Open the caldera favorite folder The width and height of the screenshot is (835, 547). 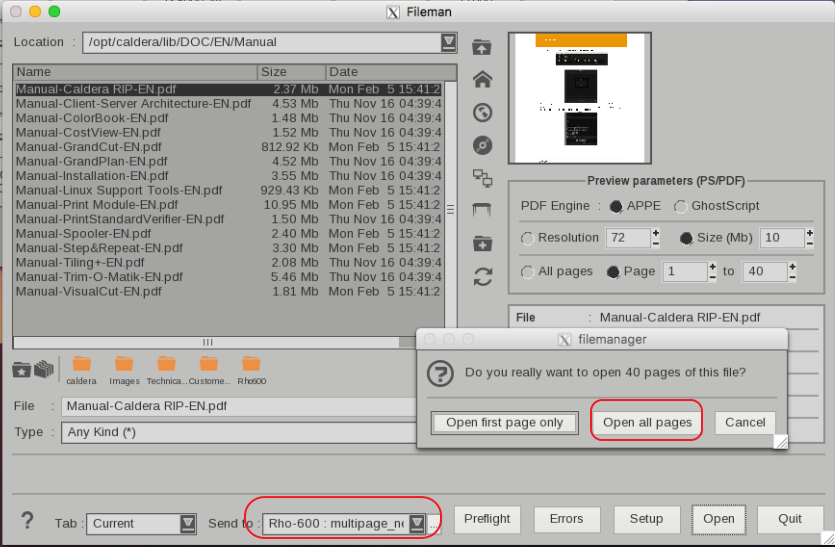coord(81,371)
